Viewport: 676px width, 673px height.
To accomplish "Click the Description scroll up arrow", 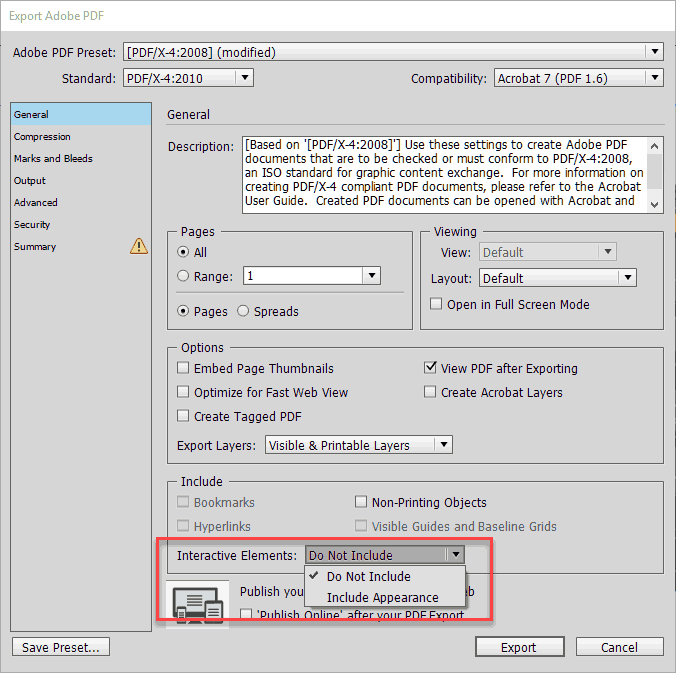I will [654, 146].
